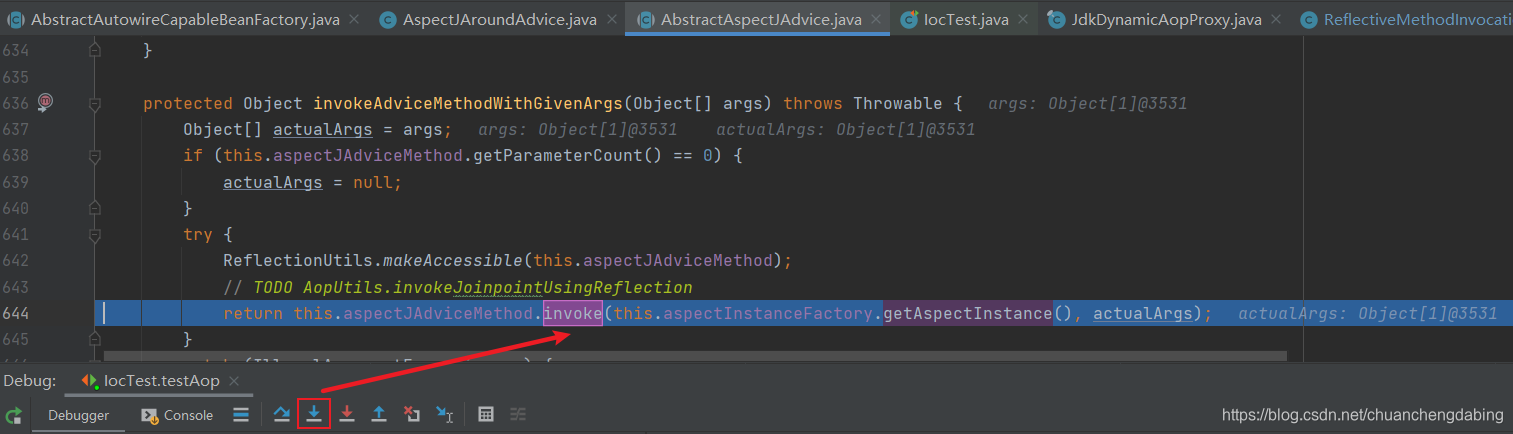Open the Evaluate Expression calculator icon
1513x434 pixels.
tap(485, 414)
